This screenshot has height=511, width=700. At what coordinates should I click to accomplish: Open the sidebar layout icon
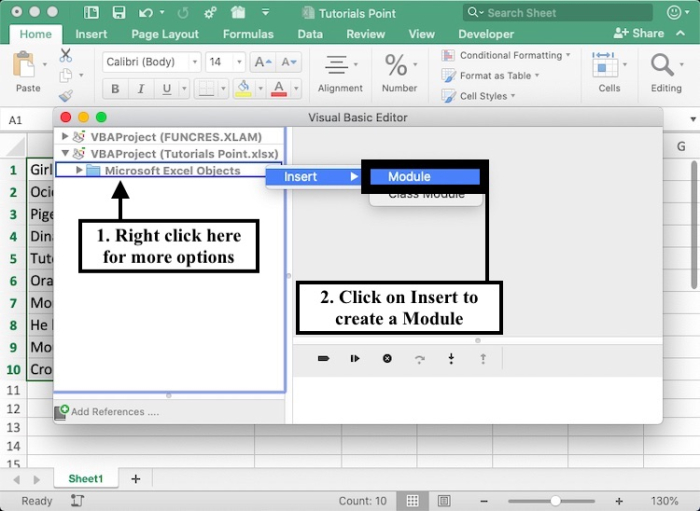pos(91,12)
